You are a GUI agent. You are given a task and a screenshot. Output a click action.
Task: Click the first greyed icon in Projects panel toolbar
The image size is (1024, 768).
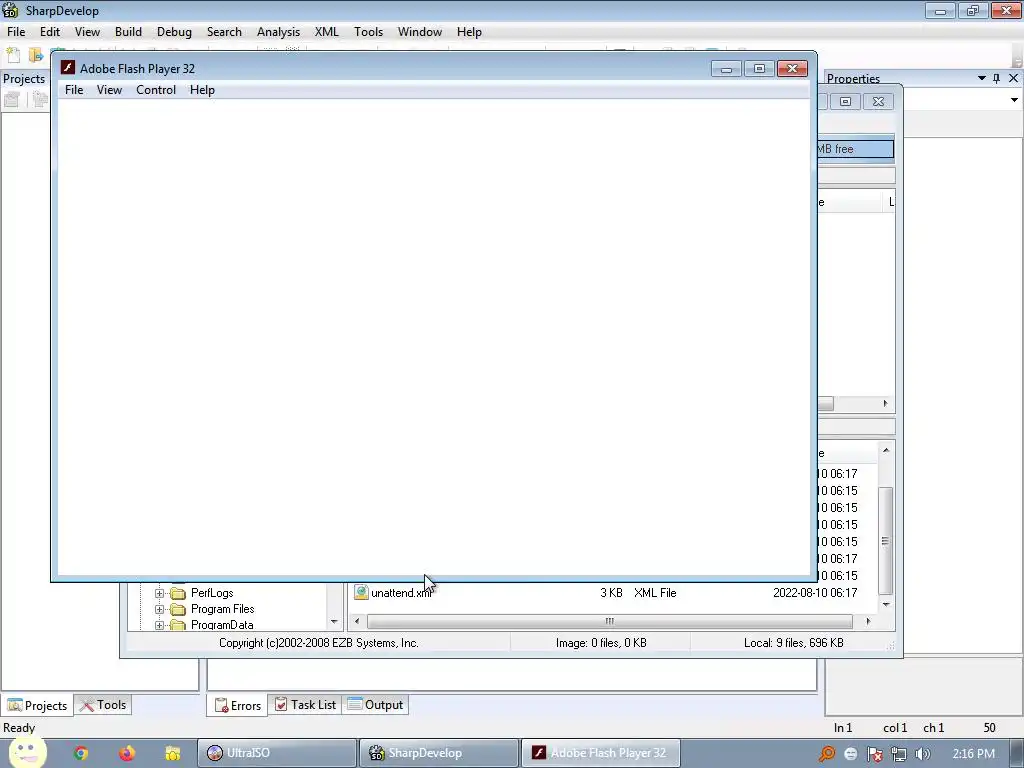(x=12, y=100)
